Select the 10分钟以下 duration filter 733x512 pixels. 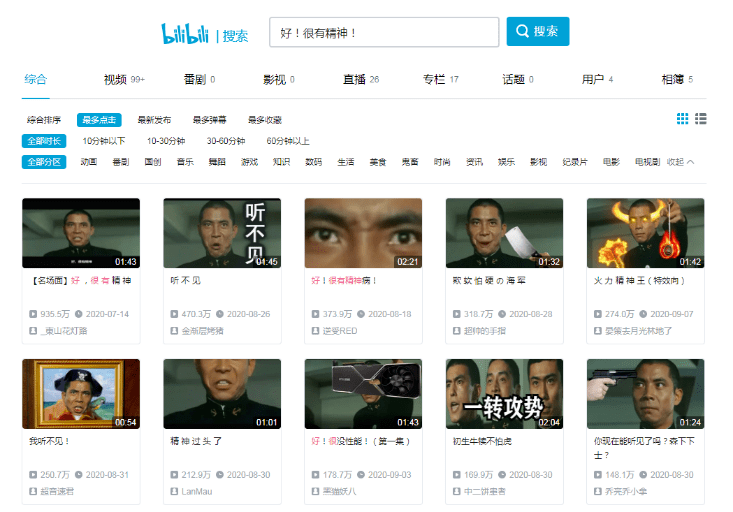click(104, 141)
